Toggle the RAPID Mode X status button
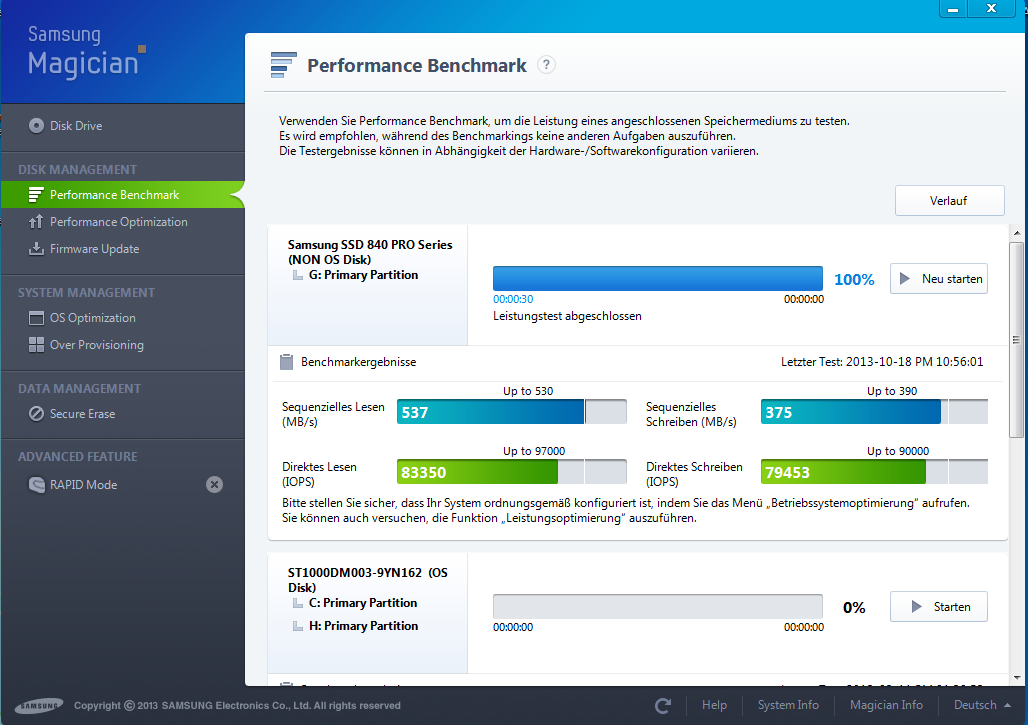 (x=214, y=484)
